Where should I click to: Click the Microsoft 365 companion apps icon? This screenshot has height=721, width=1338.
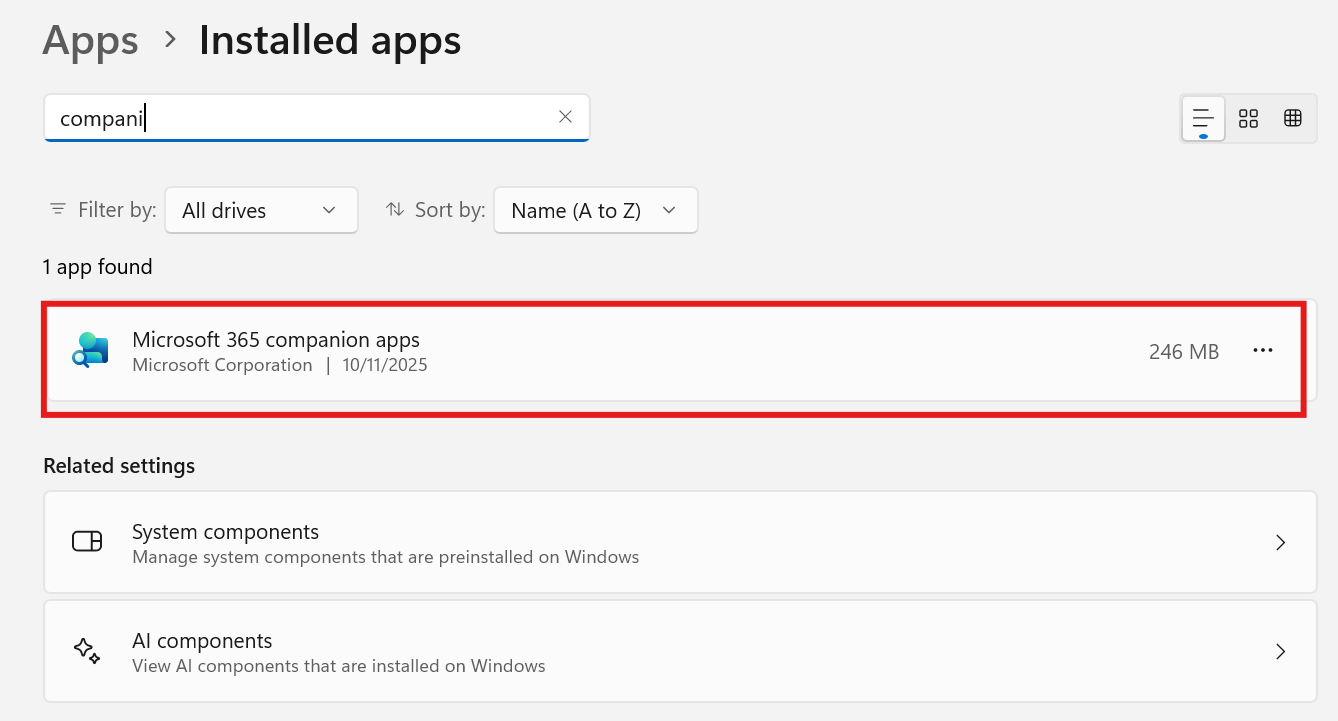point(89,350)
